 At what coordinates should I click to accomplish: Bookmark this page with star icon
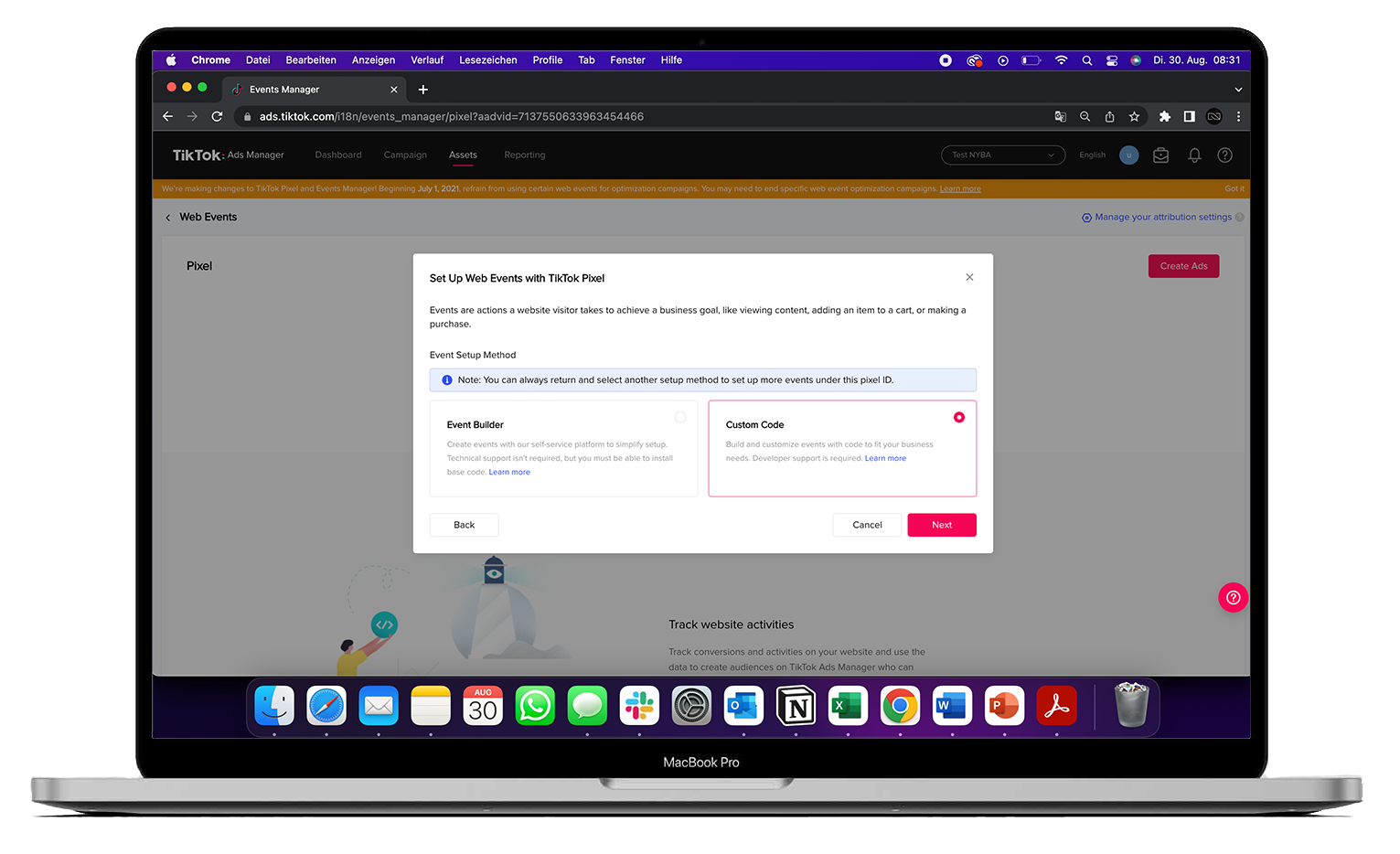[1134, 116]
